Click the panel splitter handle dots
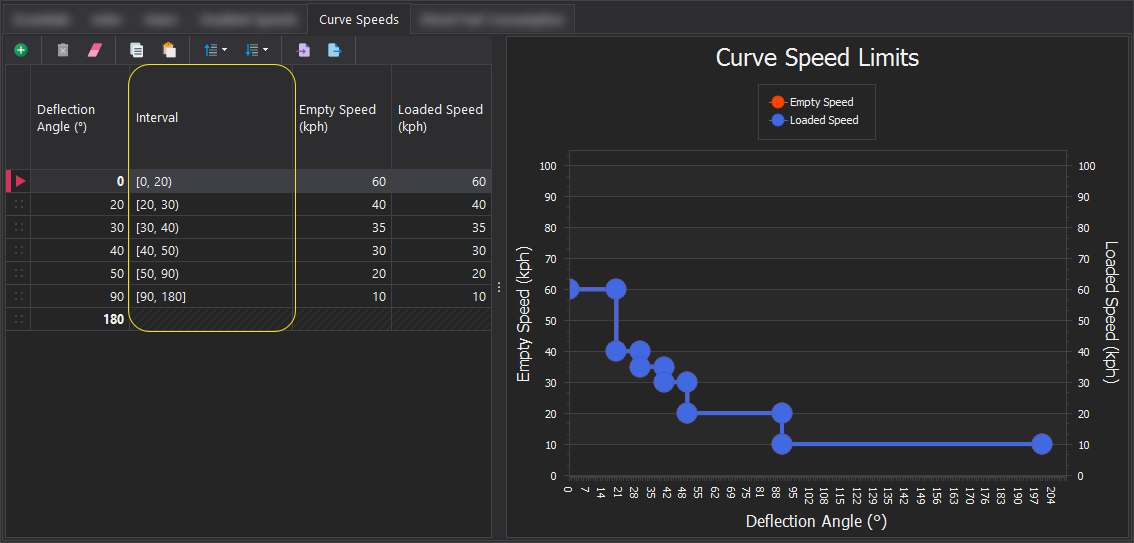1134x543 pixels. pos(499,287)
